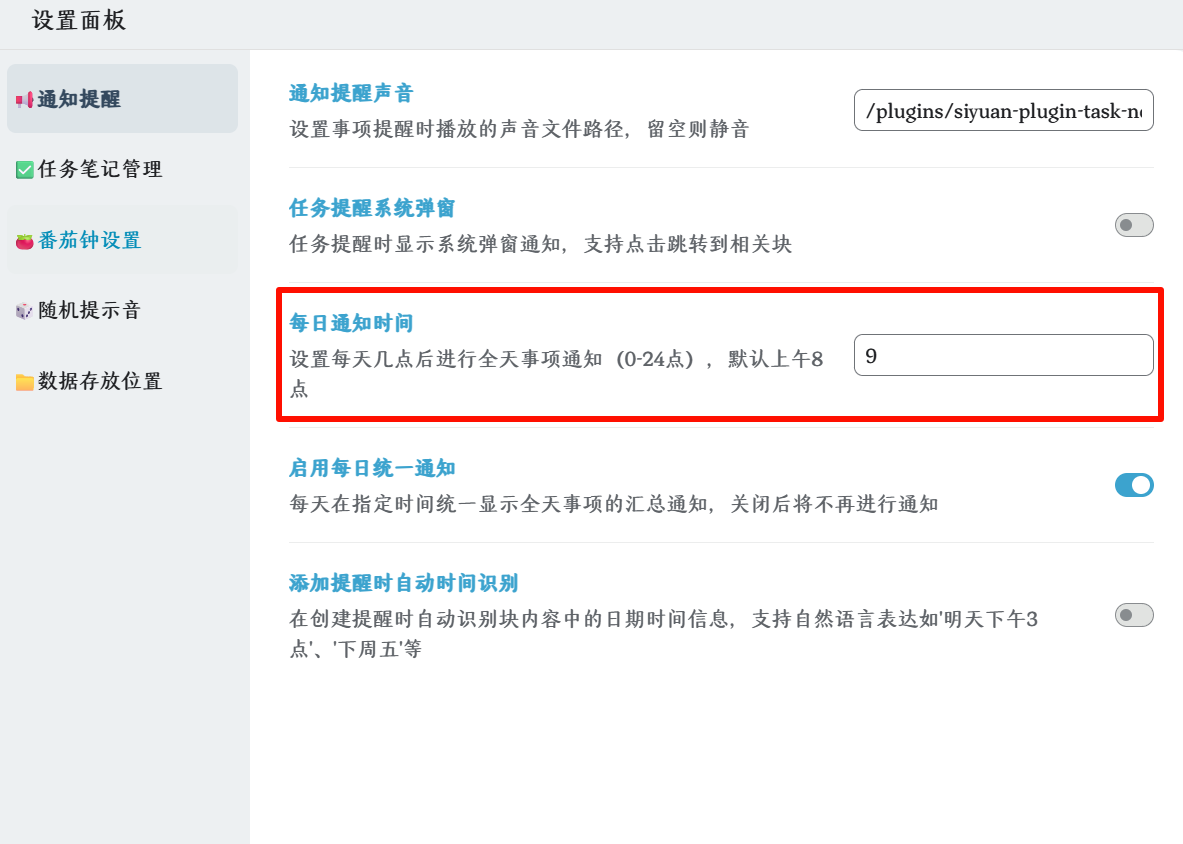The height and width of the screenshot is (844, 1183).
Task: Click the 通知提醒声音 setting heading
Action: click(x=351, y=94)
